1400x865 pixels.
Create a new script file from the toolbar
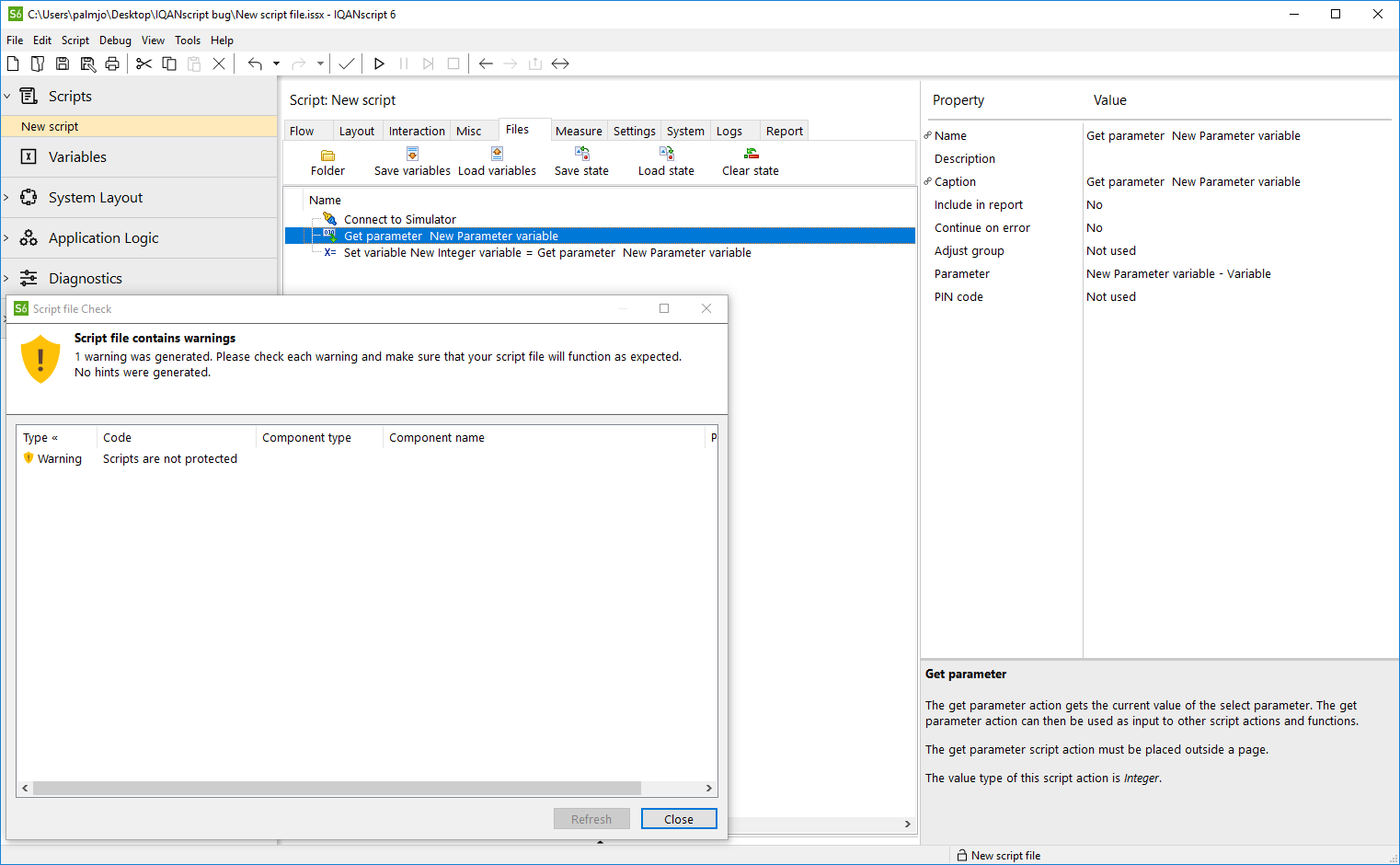click(13, 63)
